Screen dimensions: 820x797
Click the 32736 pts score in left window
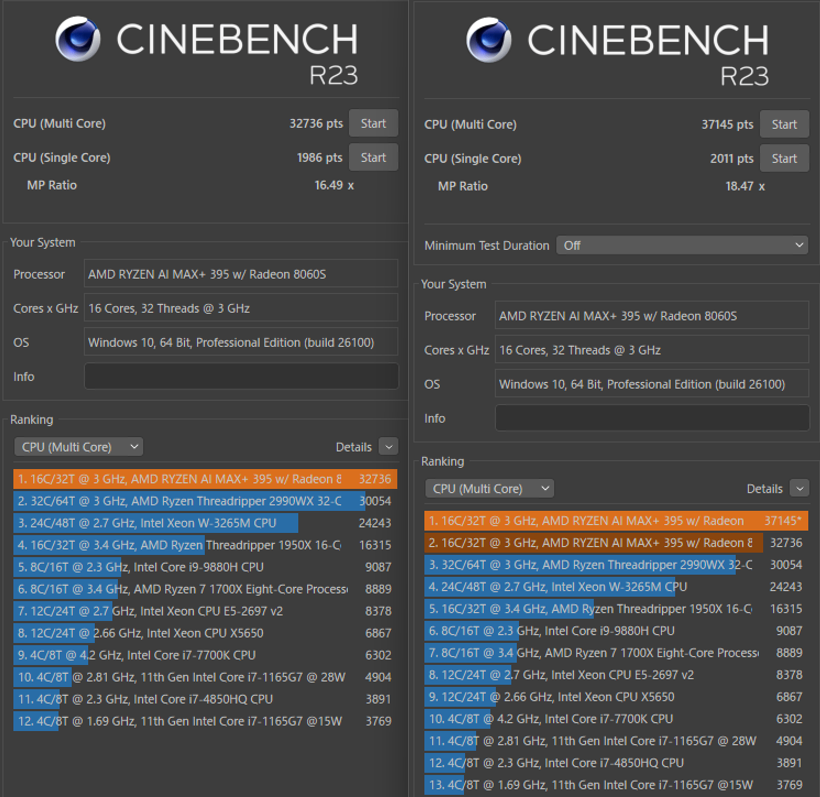point(316,123)
